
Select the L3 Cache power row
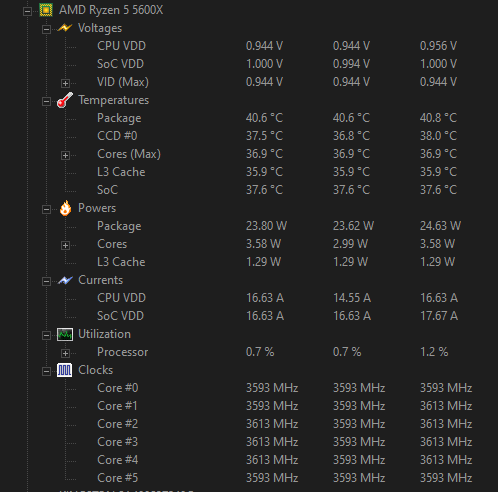pyautogui.click(x=121, y=262)
